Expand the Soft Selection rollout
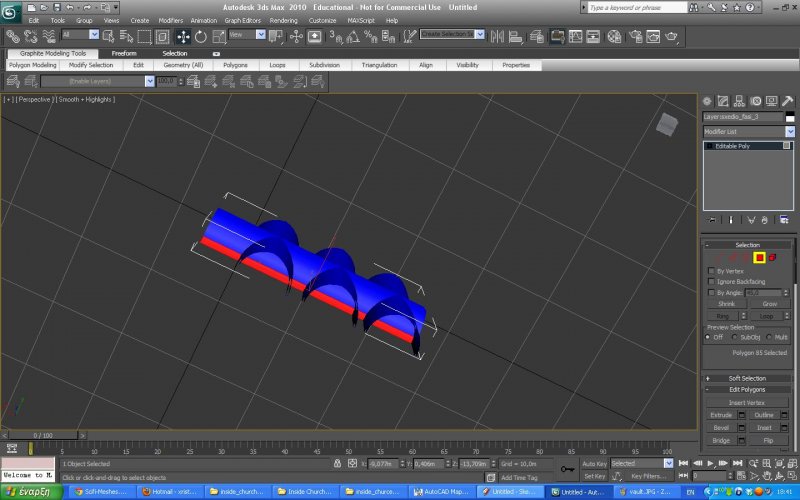Image resolution: width=800 pixels, height=500 pixels. point(748,378)
